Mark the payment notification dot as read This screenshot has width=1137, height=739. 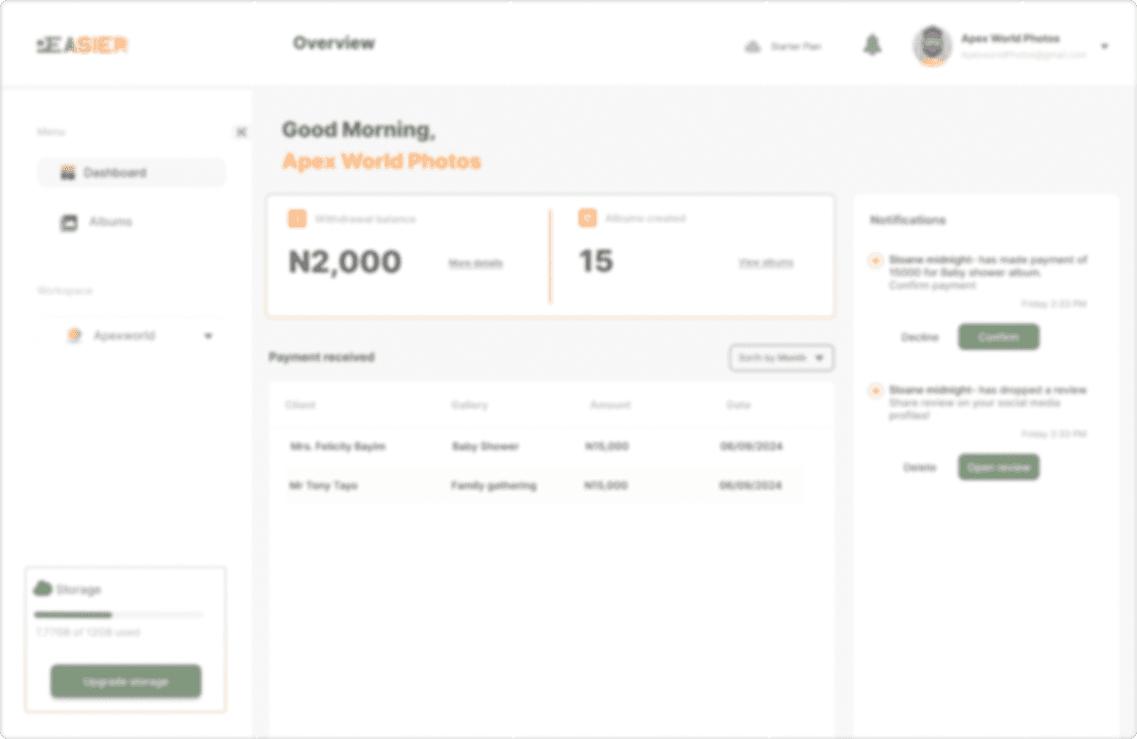[x=874, y=260]
